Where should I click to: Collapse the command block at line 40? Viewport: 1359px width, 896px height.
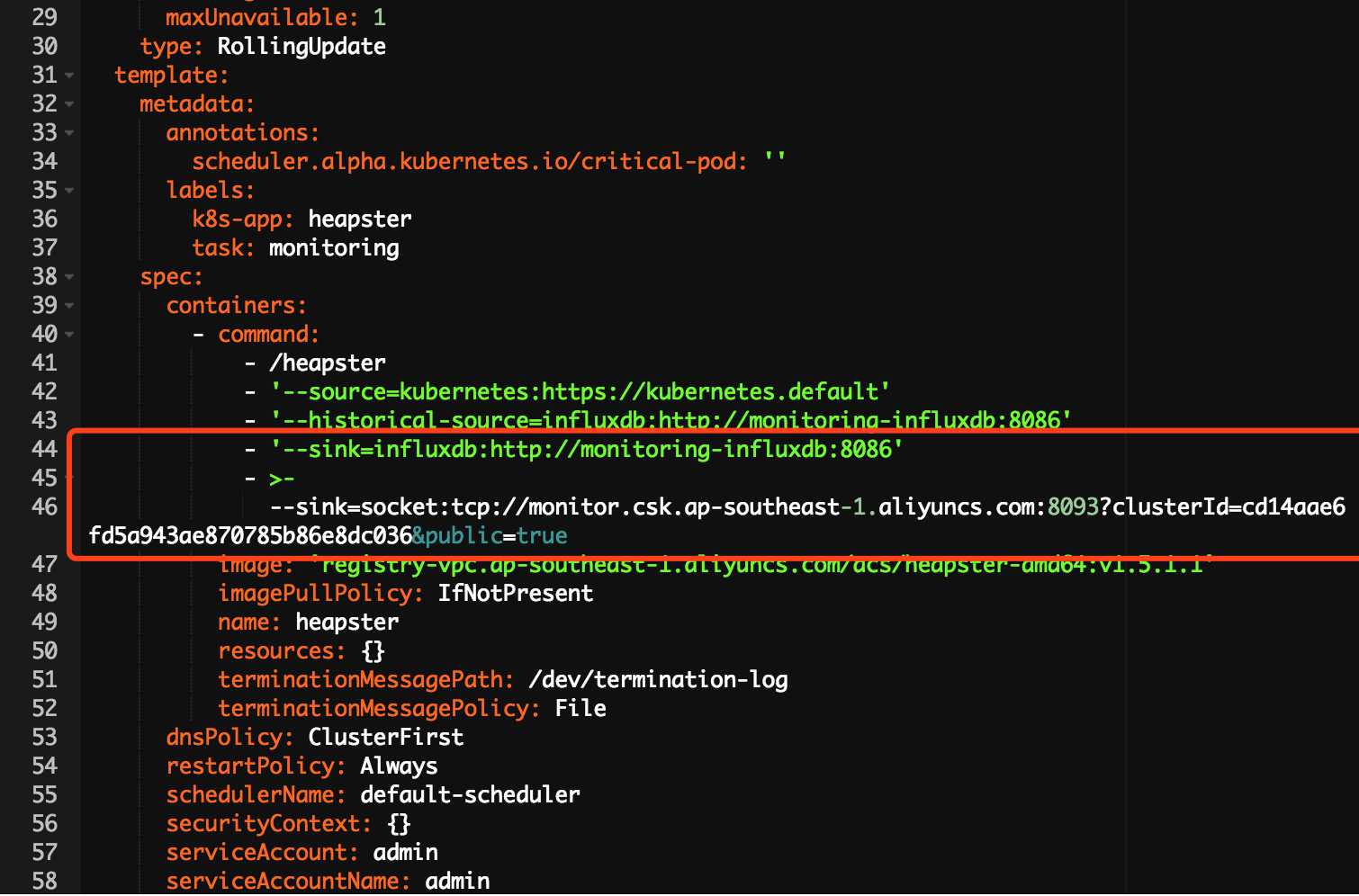[x=69, y=335]
